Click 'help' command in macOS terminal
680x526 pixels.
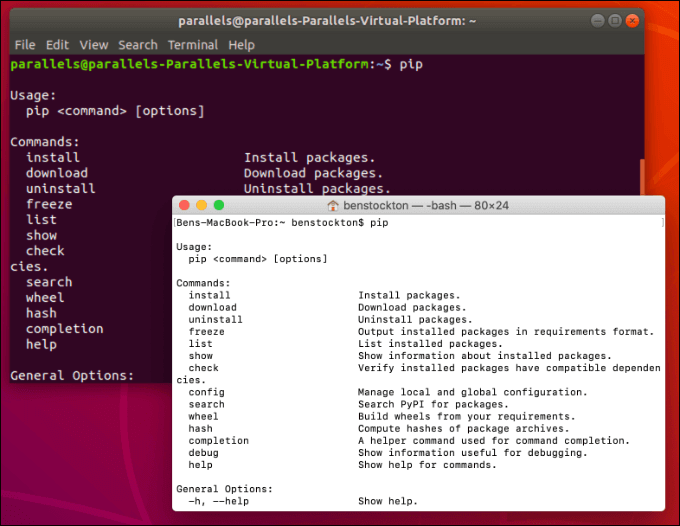[x=200, y=465]
